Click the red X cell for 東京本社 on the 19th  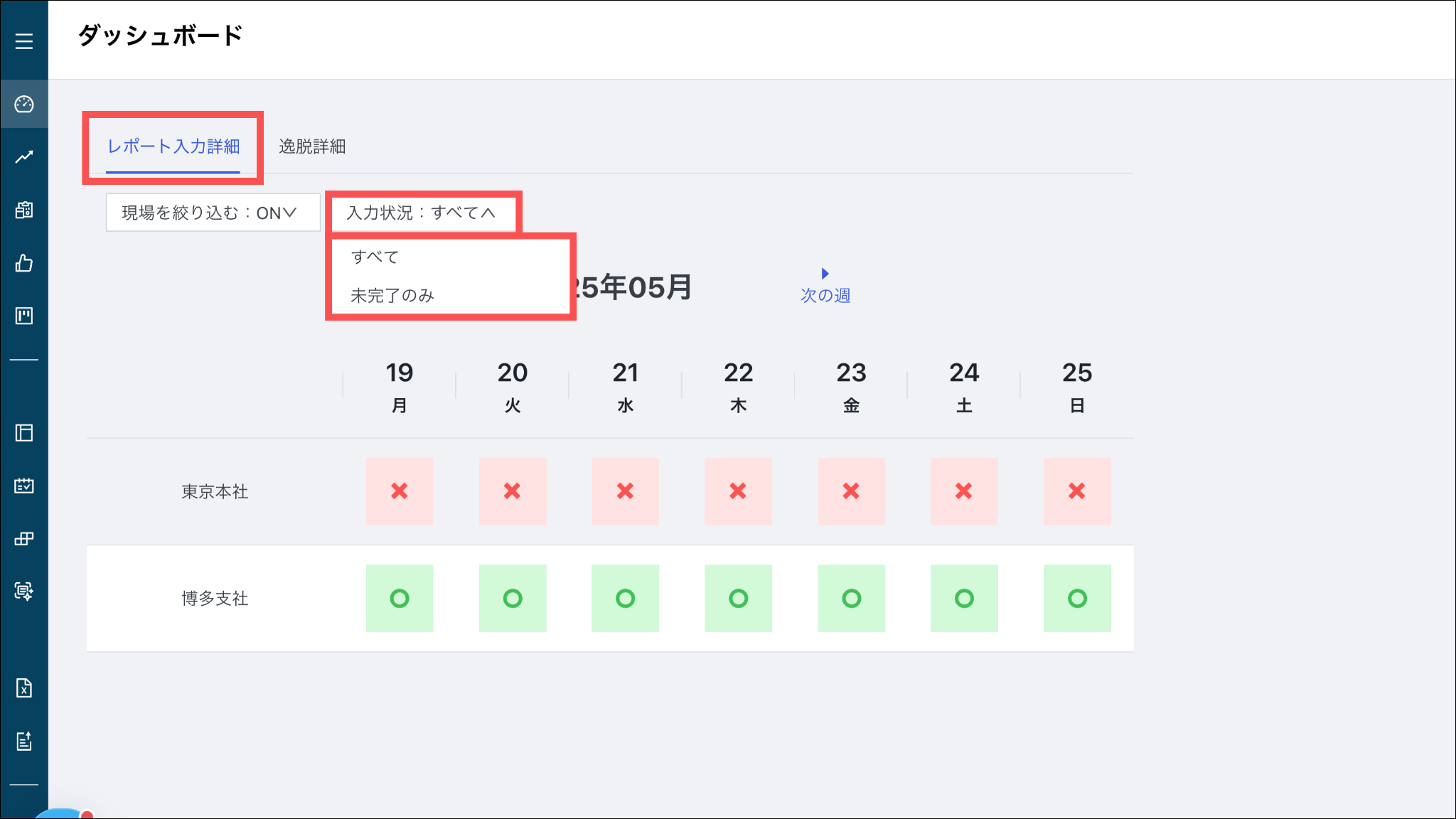[400, 491]
